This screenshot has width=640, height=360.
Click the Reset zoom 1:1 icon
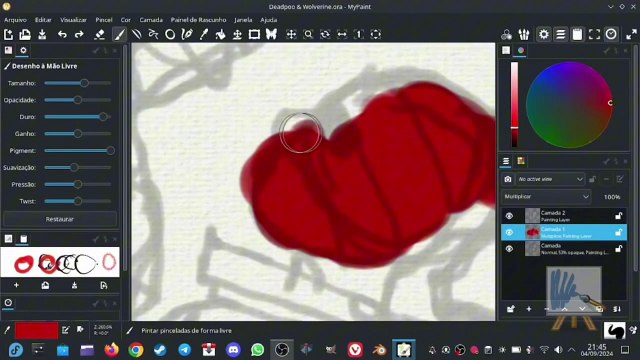pyautogui.click(x=358, y=35)
